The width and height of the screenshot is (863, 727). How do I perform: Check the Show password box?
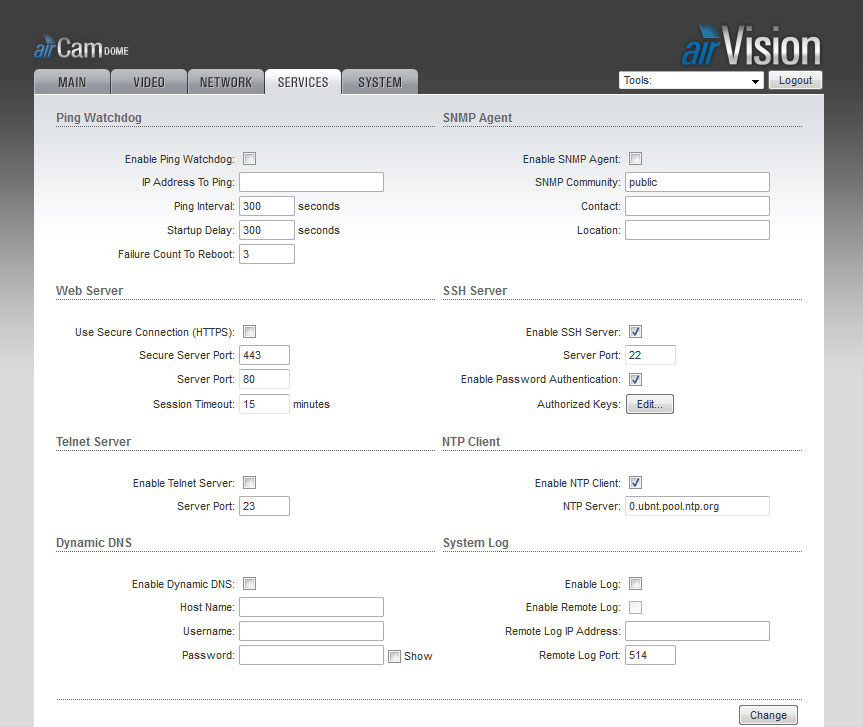click(394, 656)
